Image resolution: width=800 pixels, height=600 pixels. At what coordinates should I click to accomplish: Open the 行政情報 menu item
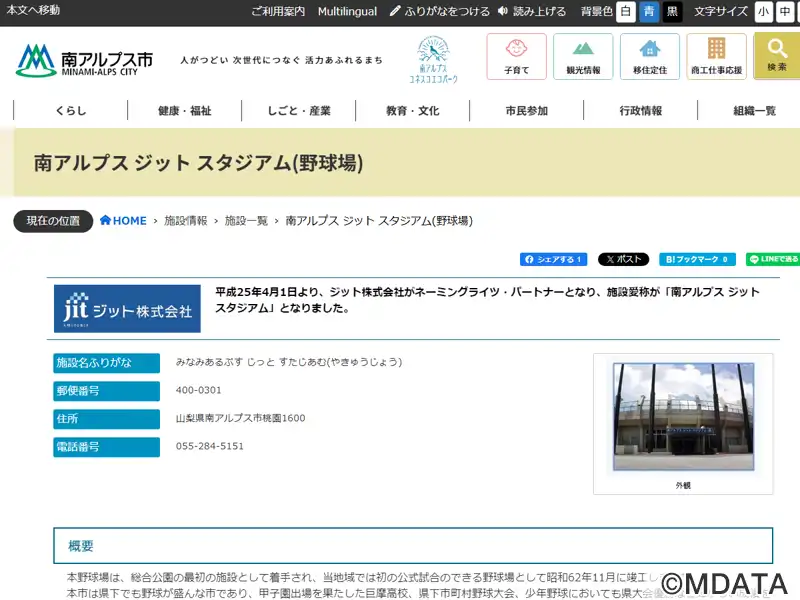tap(641, 111)
